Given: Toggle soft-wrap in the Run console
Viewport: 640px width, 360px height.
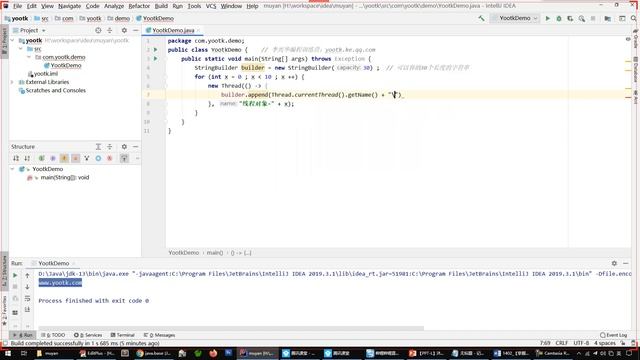Looking at the screenshot, I should 27,298.
